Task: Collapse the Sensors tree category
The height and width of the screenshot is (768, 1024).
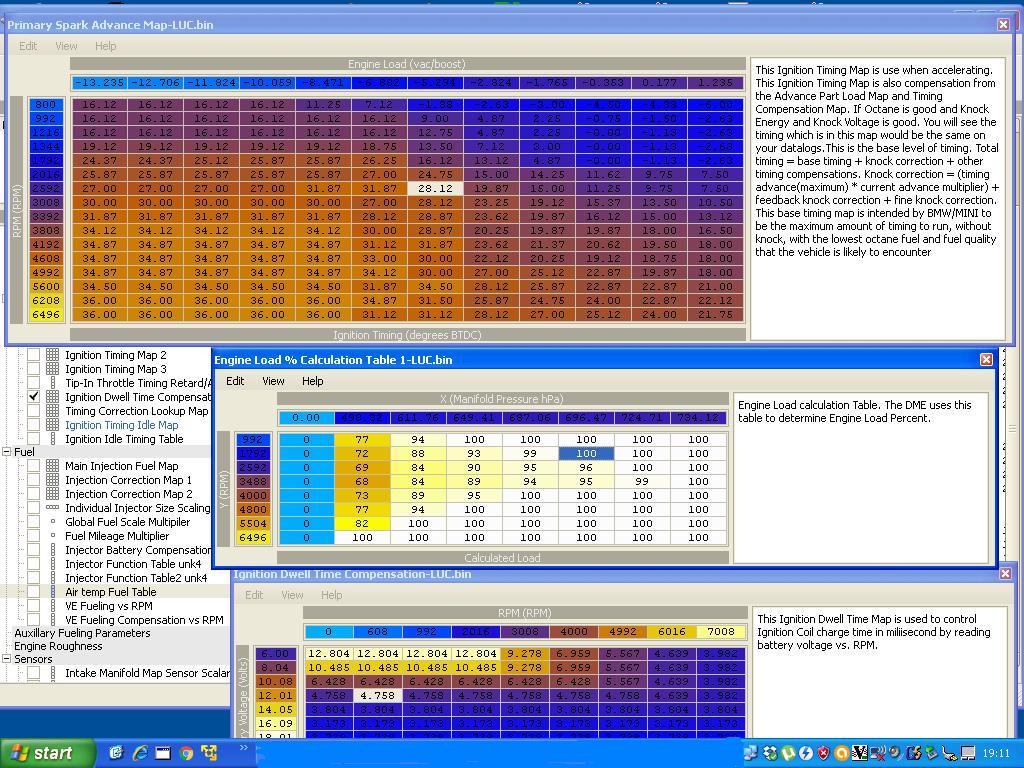Action: (6, 660)
